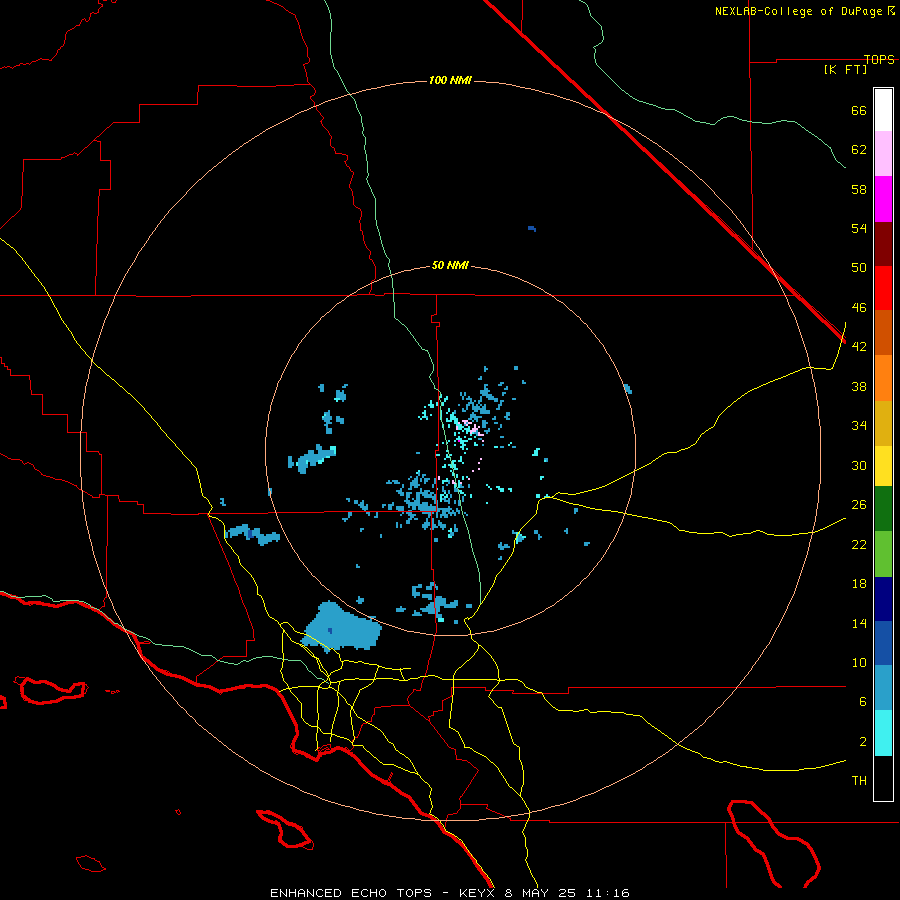Click the legend value "58"
Image resolution: width=900 pixels, height=900 pixels.
pyautogui.click(x=859, y=189)
